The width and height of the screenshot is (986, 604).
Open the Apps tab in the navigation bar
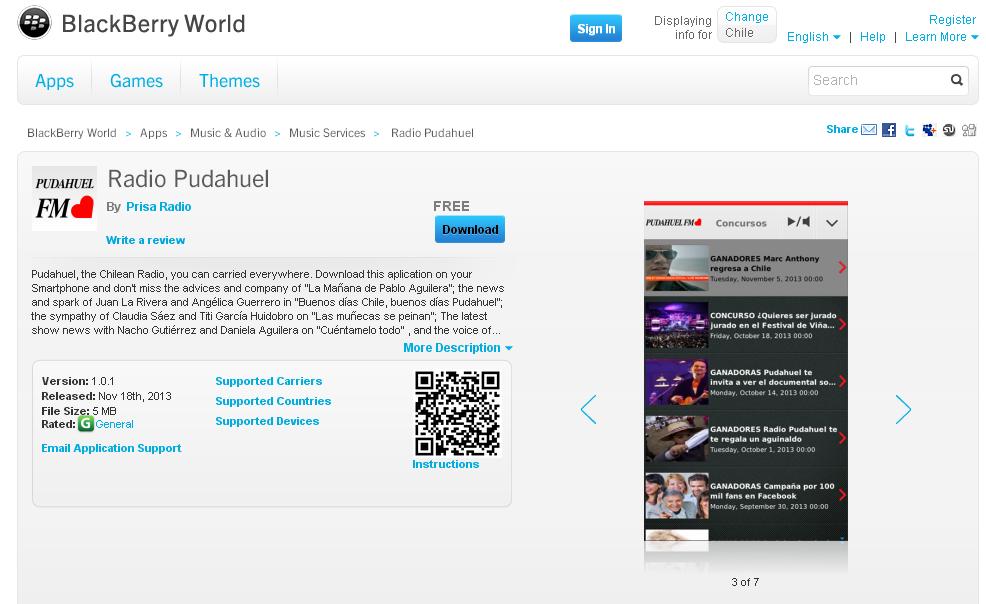[55, 81]
